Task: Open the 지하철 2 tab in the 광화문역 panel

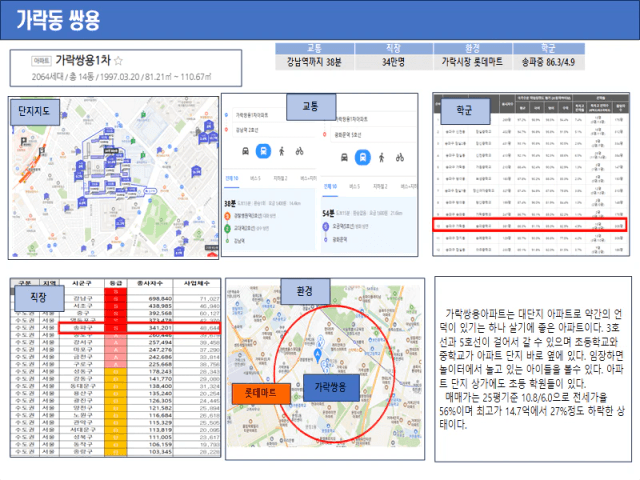Action: point(380,187)
